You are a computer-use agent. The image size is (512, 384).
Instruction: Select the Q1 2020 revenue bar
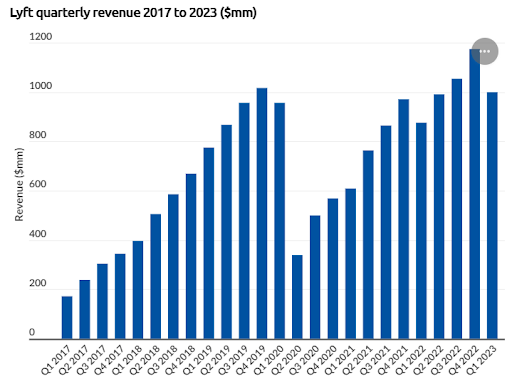point(280,221)
